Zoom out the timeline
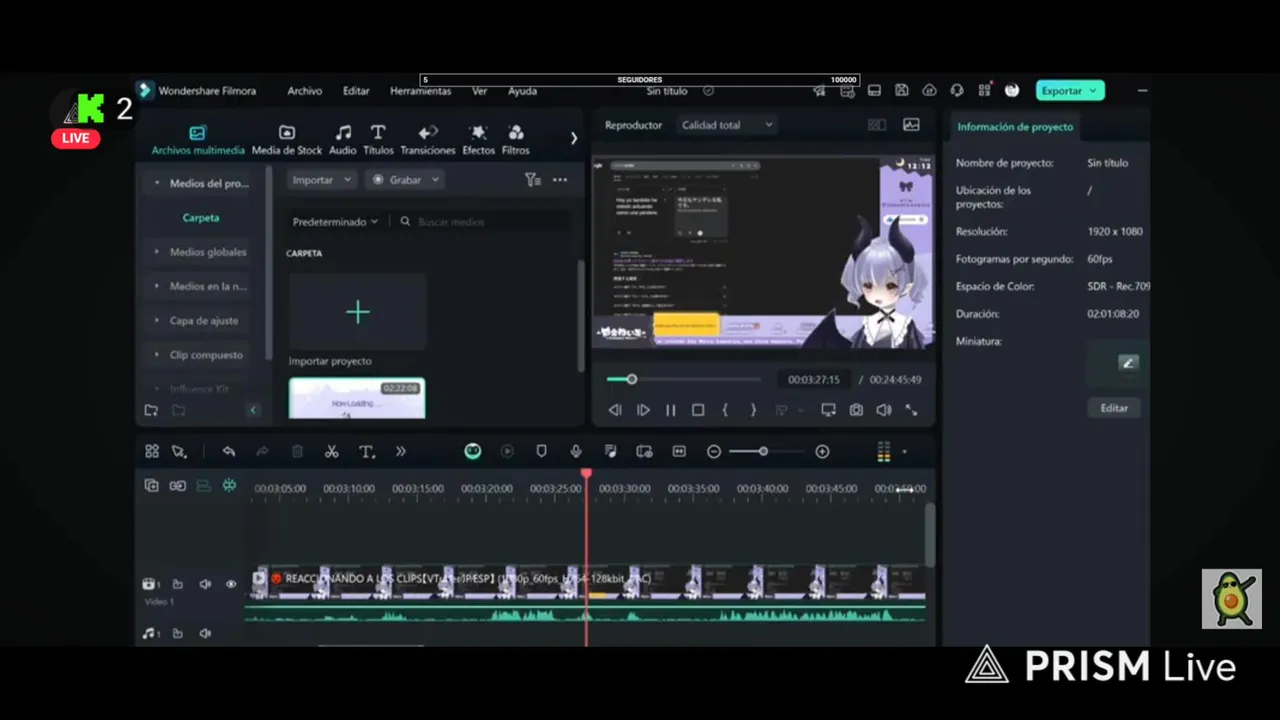 tap(714, 452)
